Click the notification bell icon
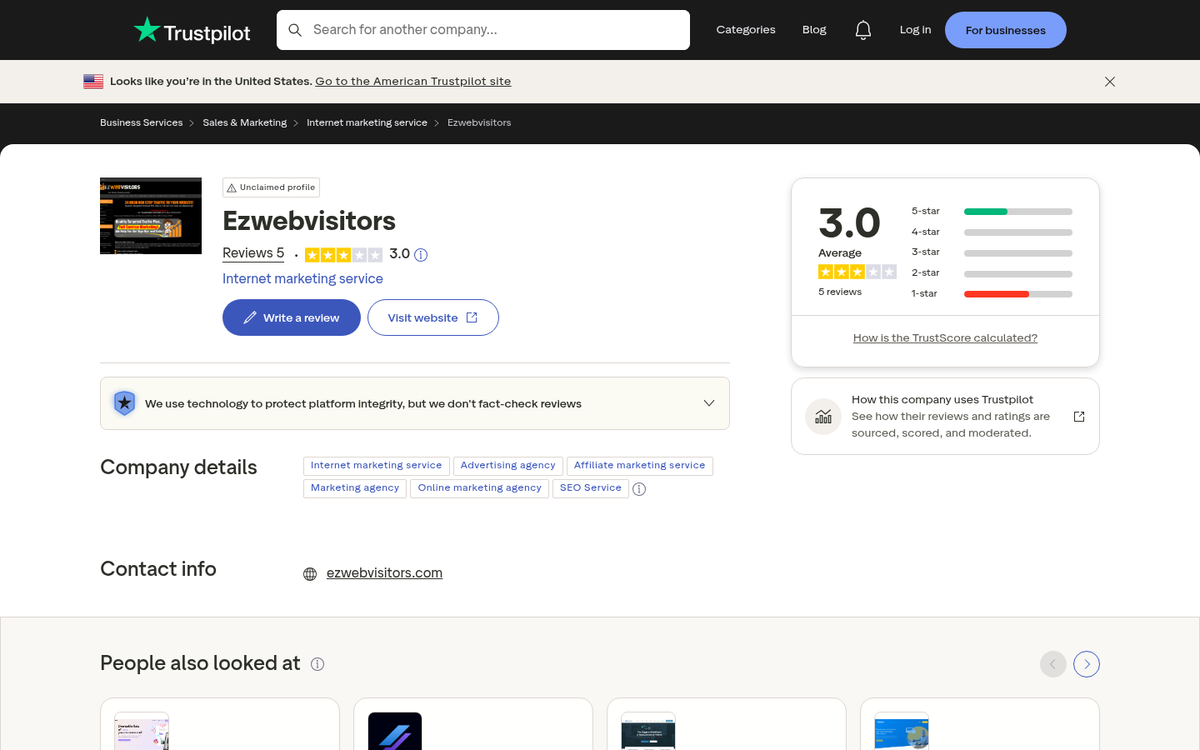The width and height of the screenshot is (1200, 750). click(863, 30)
